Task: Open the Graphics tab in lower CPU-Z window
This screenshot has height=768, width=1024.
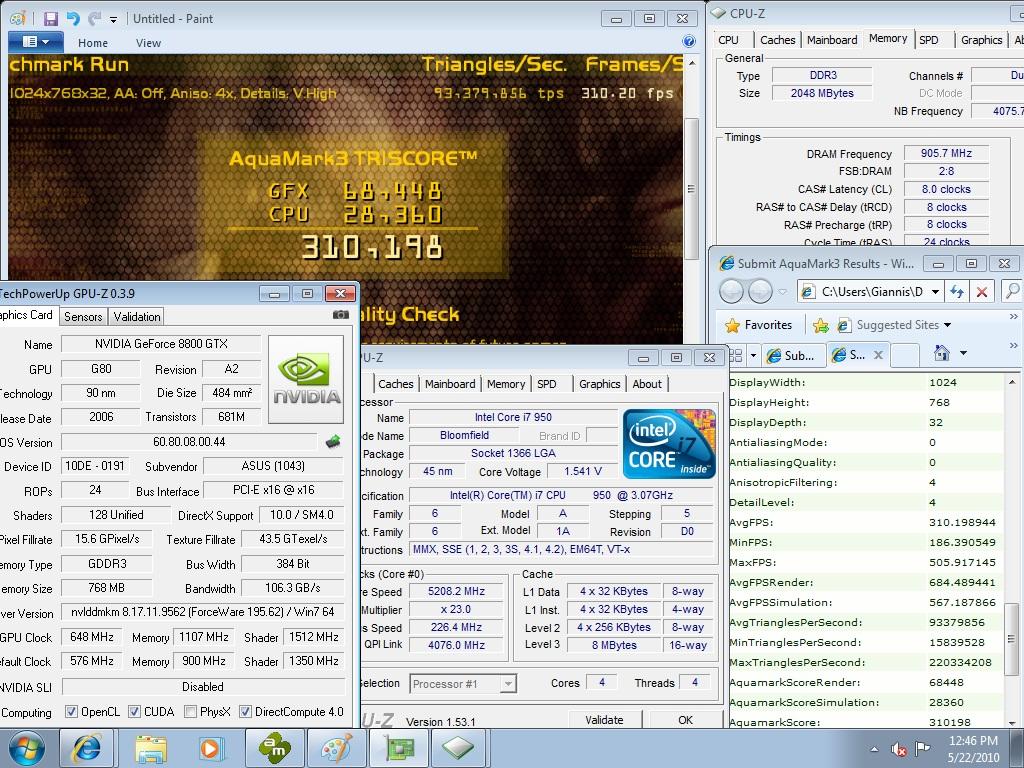Action: (x=599, y=384)
